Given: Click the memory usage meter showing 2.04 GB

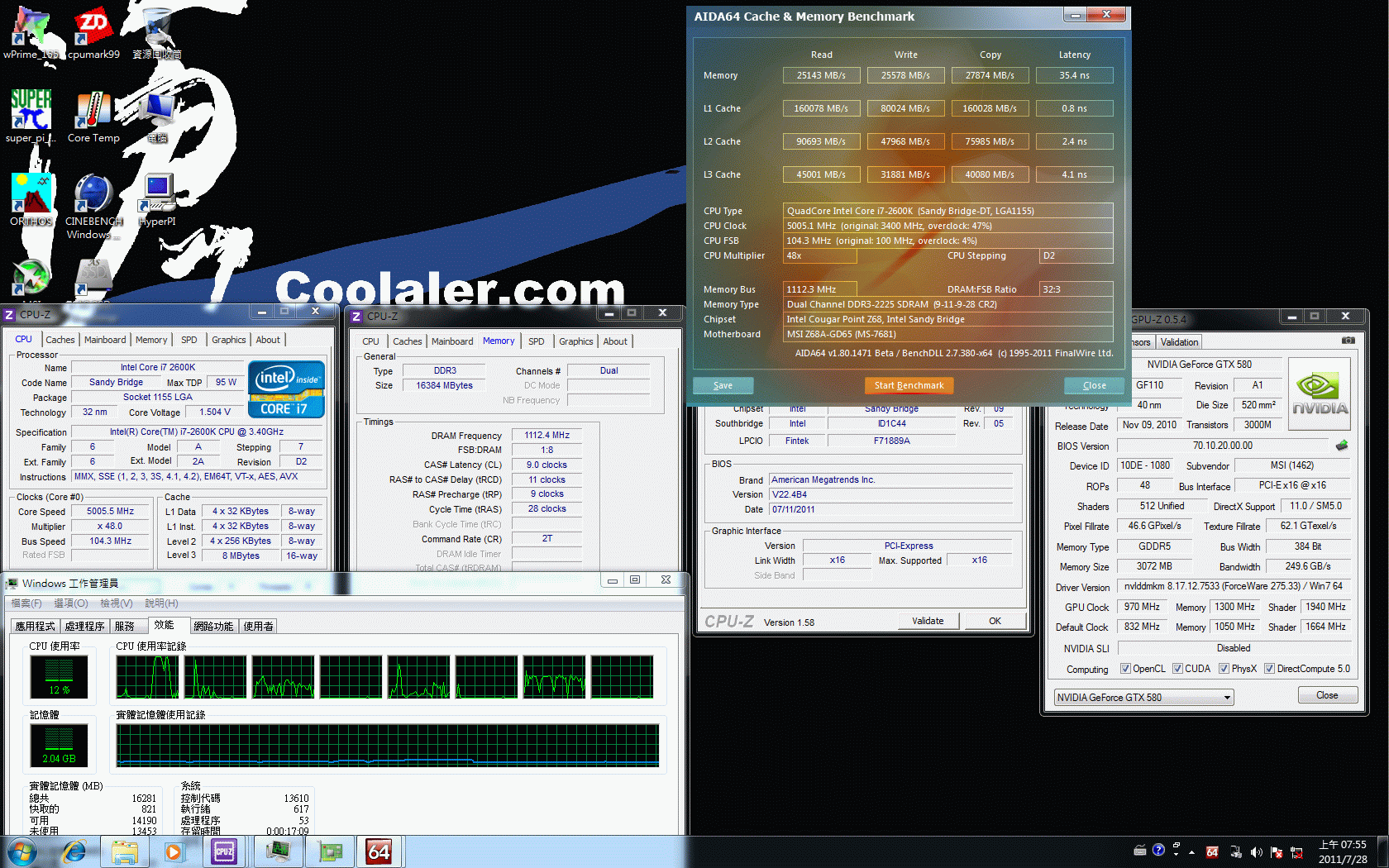Looking at the screenshot, I should 59,746.
